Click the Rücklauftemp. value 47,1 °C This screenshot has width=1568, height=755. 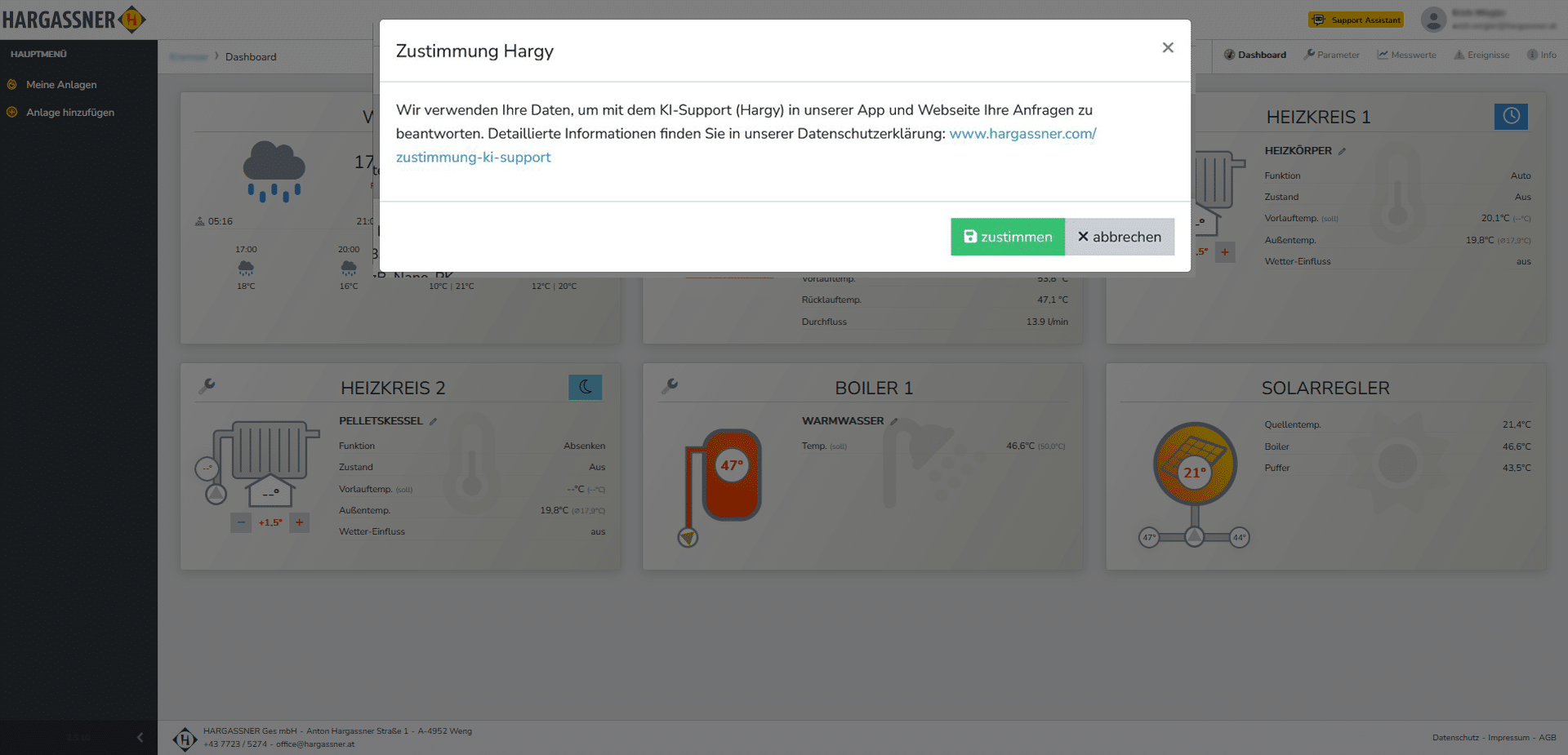(x=1053, y=300)
